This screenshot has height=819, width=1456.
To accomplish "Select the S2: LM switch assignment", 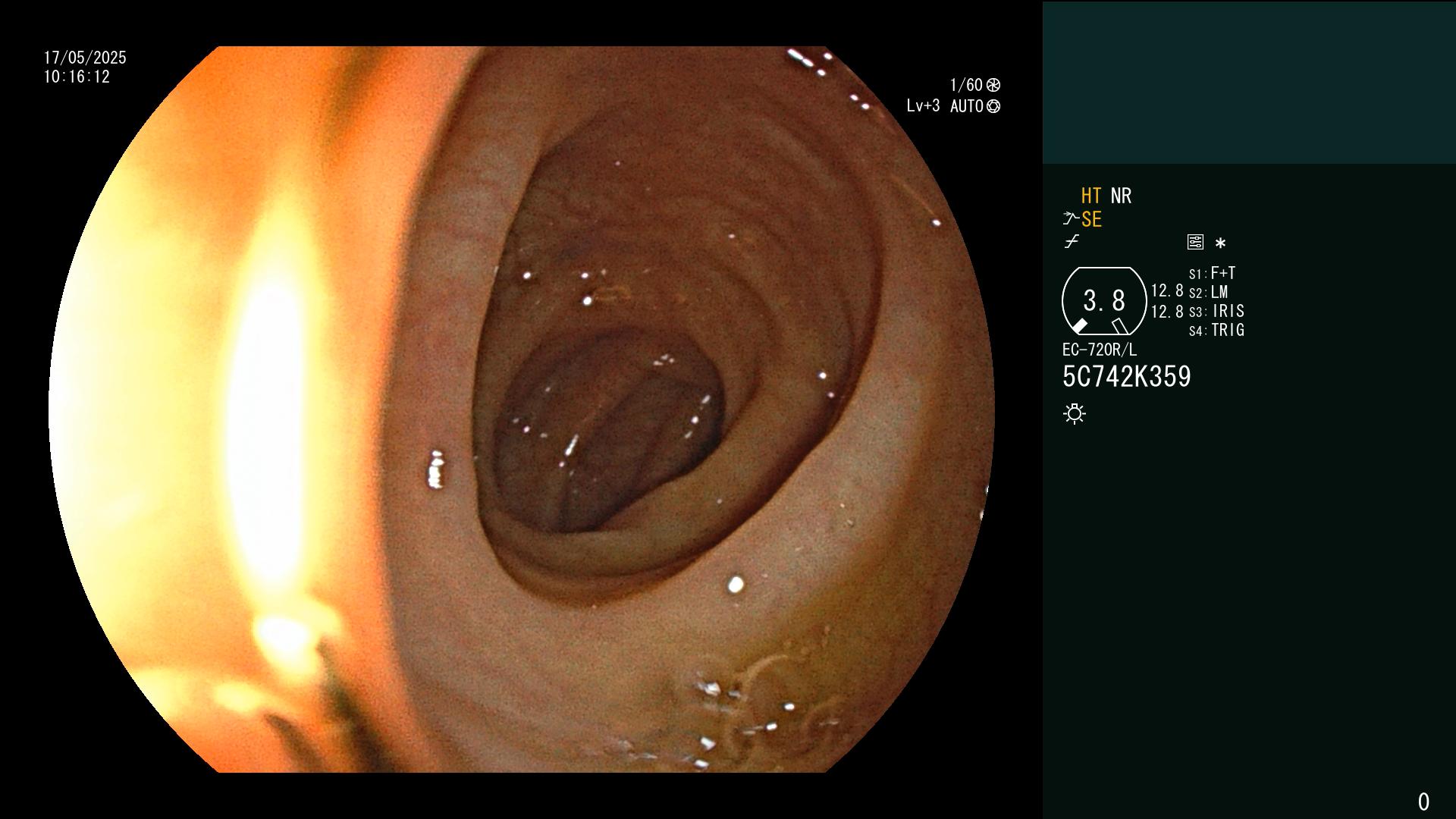I will pos(1209,292).
